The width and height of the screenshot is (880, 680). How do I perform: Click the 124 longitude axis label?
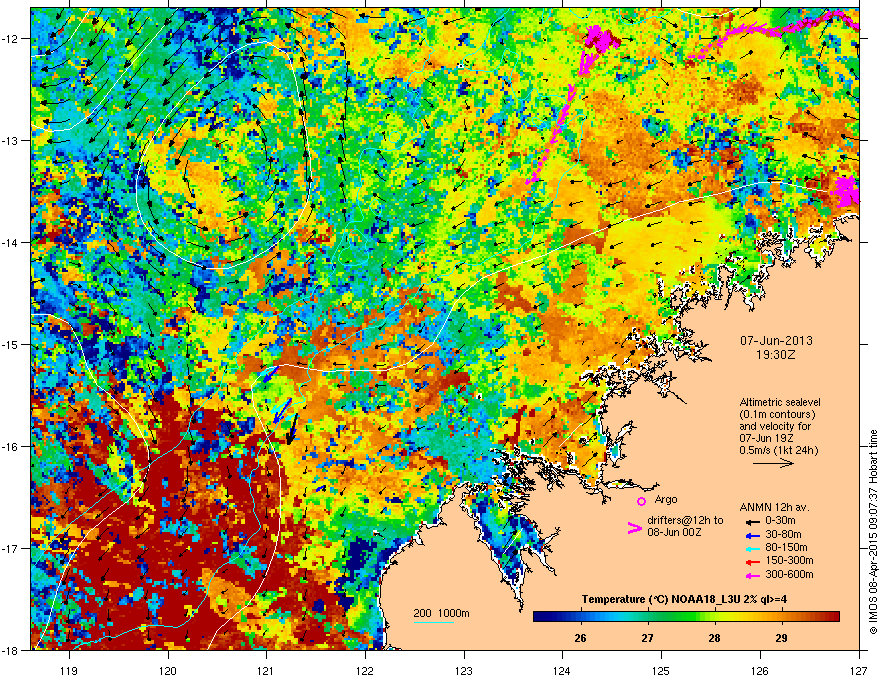tap(562, 670)
